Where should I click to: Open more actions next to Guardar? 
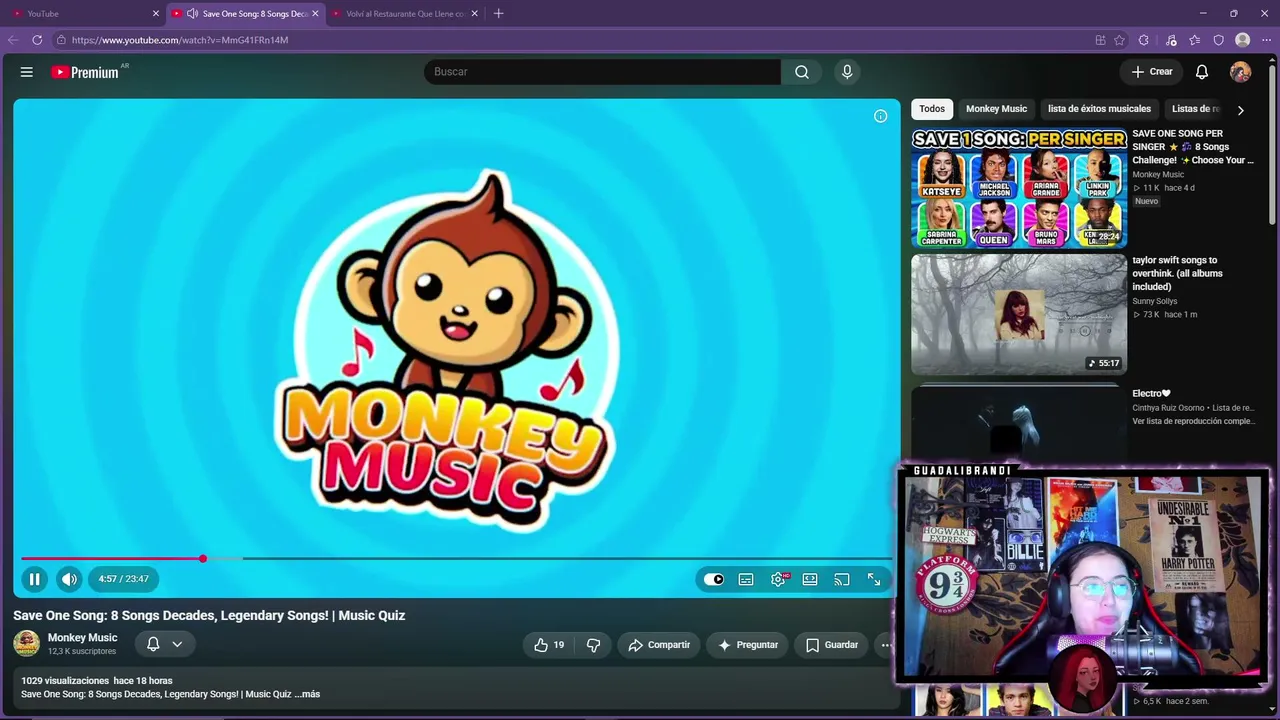[x=885, y=645]
